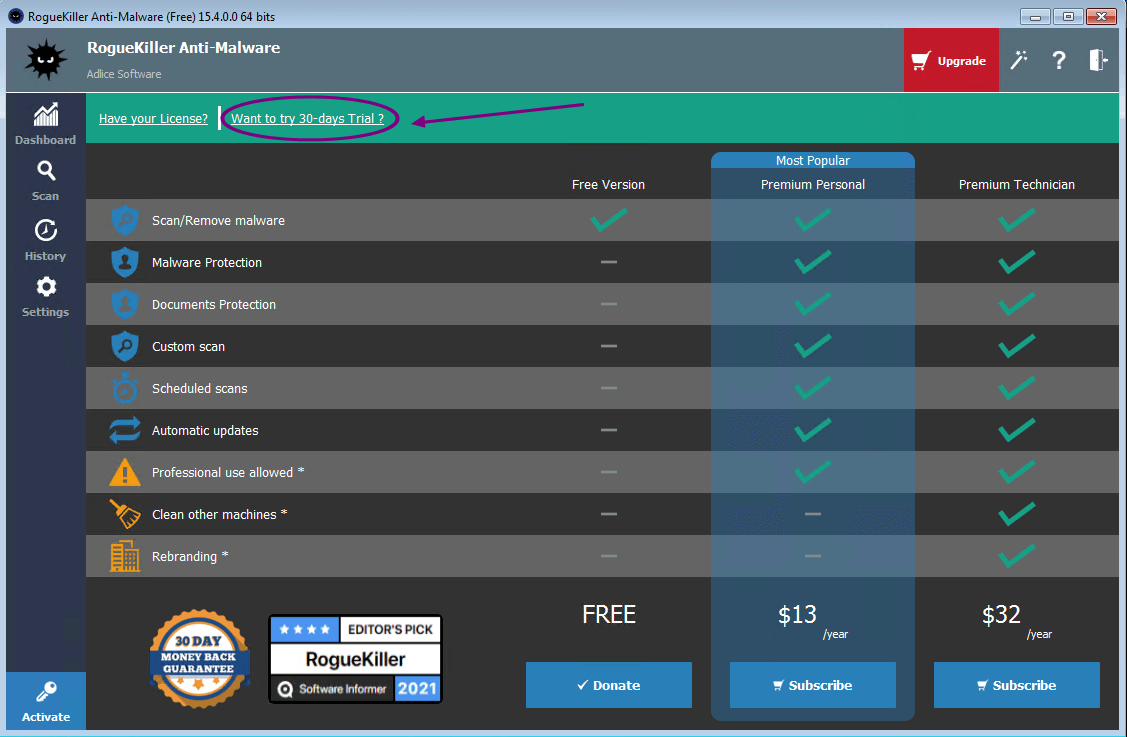
Task: Open Settings in the sidebar
Action: point(45,297)
